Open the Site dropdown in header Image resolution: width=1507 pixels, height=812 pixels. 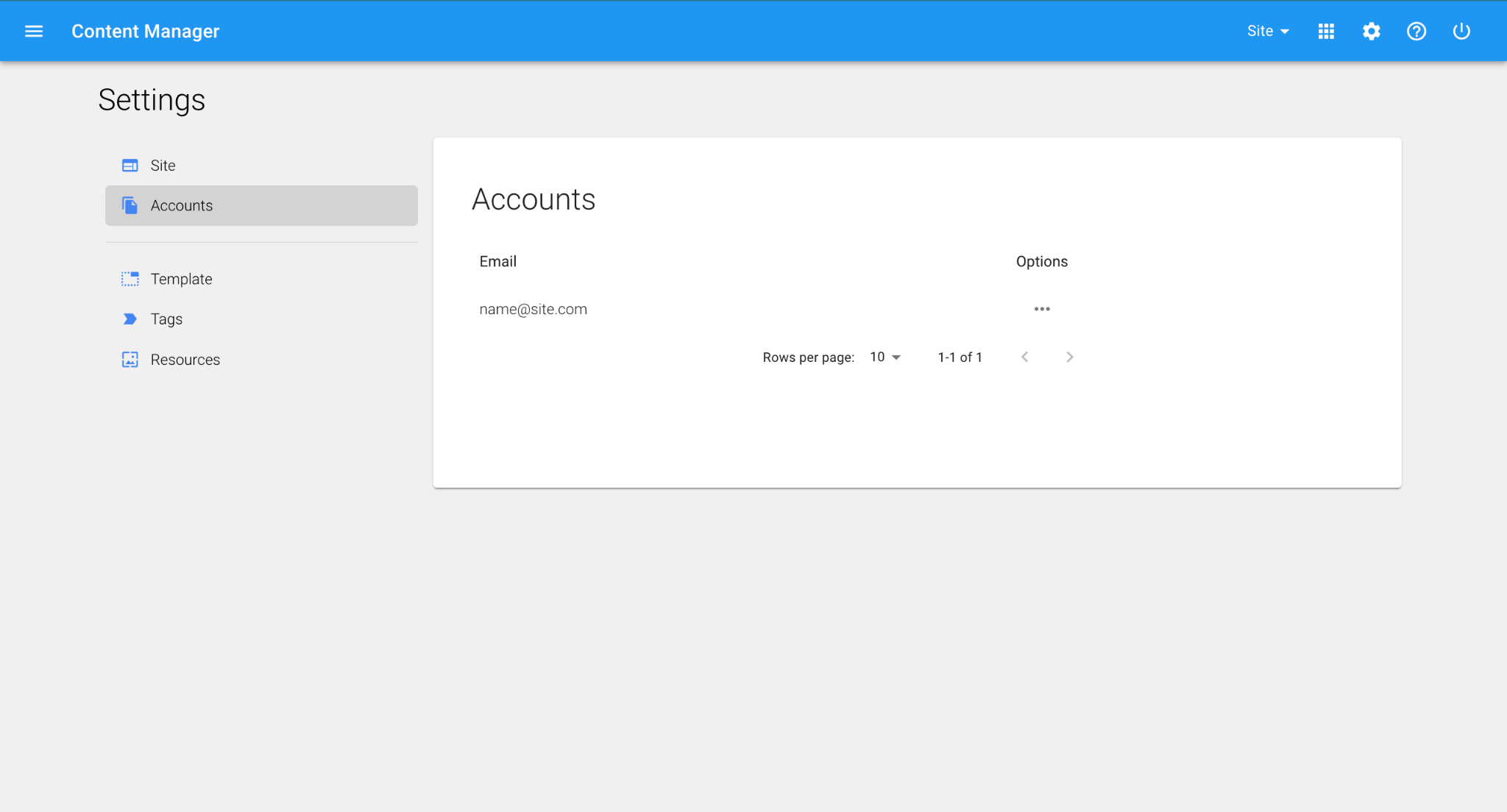pos(1267,31)
